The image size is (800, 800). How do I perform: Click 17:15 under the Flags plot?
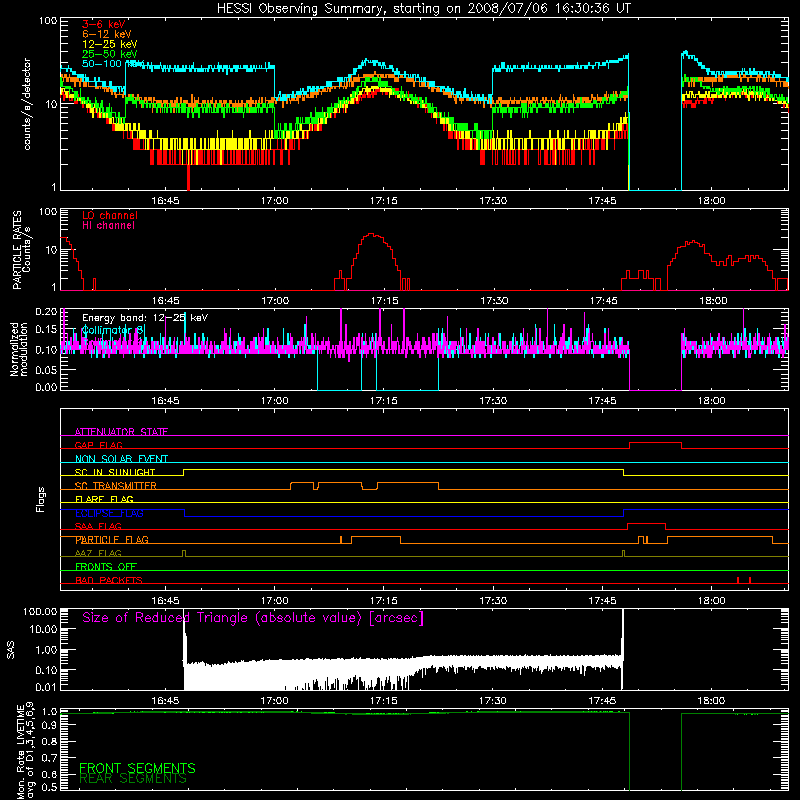384,601
